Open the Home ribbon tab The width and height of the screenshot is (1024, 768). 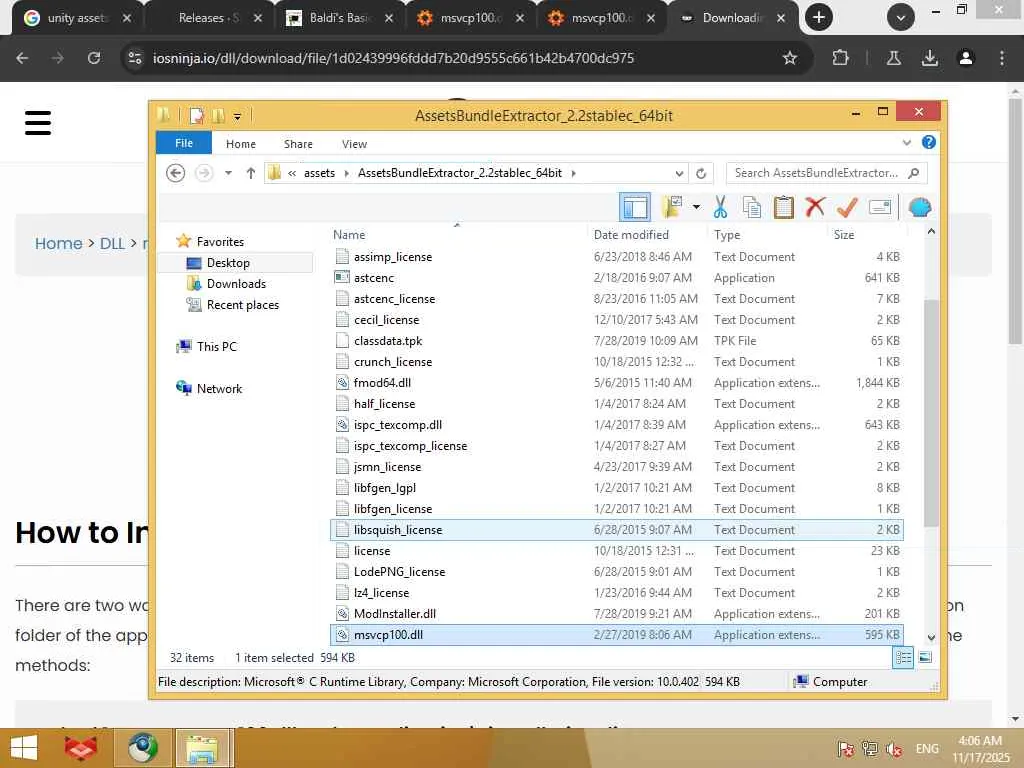(241, 144)
